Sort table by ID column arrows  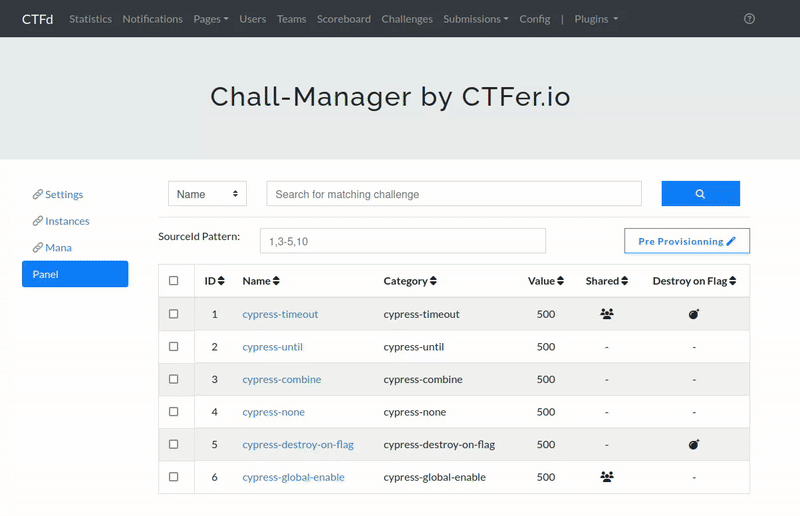tap(221, 281)
